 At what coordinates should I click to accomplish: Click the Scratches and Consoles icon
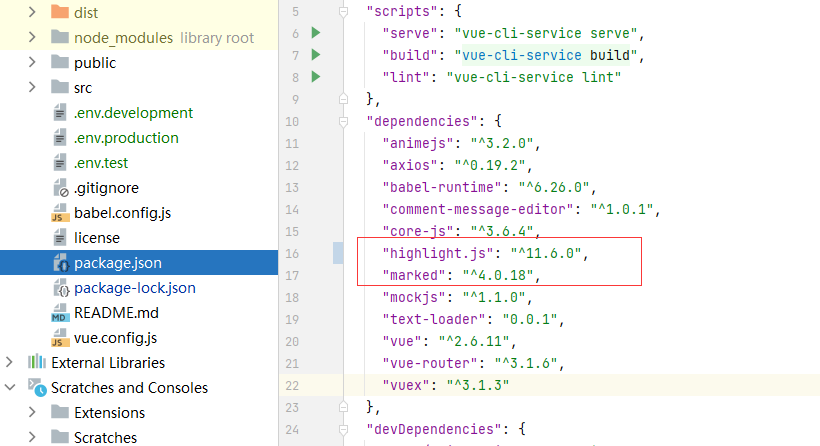pyautogui.click(x=36, y=388)
